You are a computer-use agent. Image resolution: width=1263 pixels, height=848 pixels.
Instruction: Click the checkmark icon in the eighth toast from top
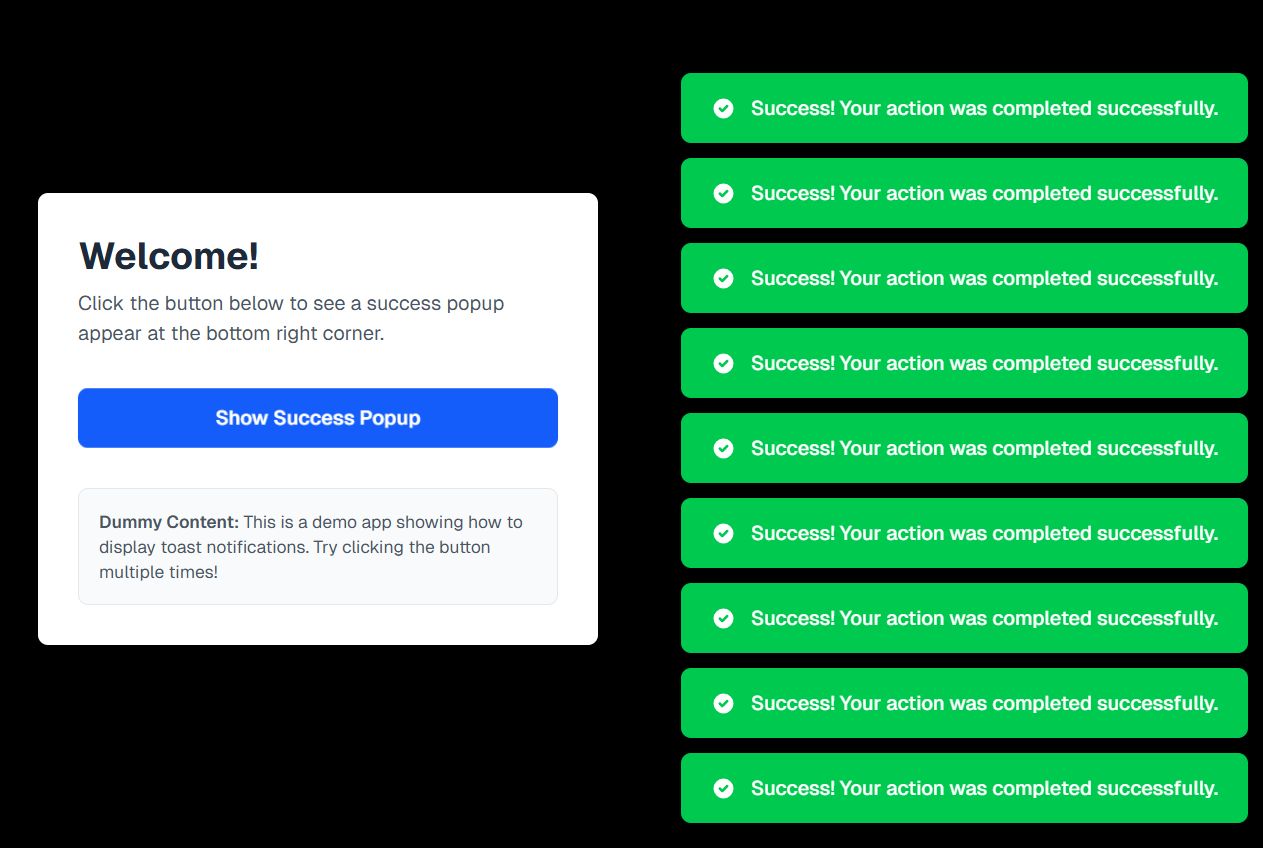click(x=724, y=703)
